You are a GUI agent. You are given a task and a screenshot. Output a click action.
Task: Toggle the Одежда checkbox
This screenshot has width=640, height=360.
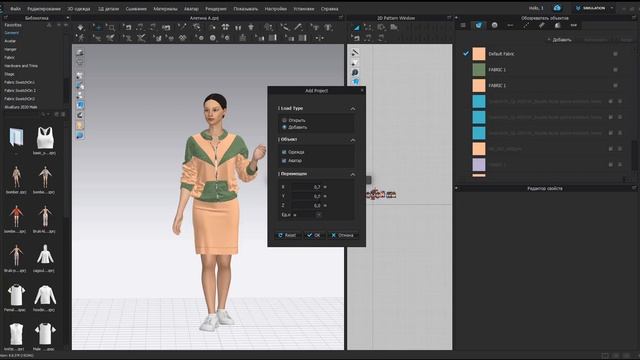click(284, 152)
